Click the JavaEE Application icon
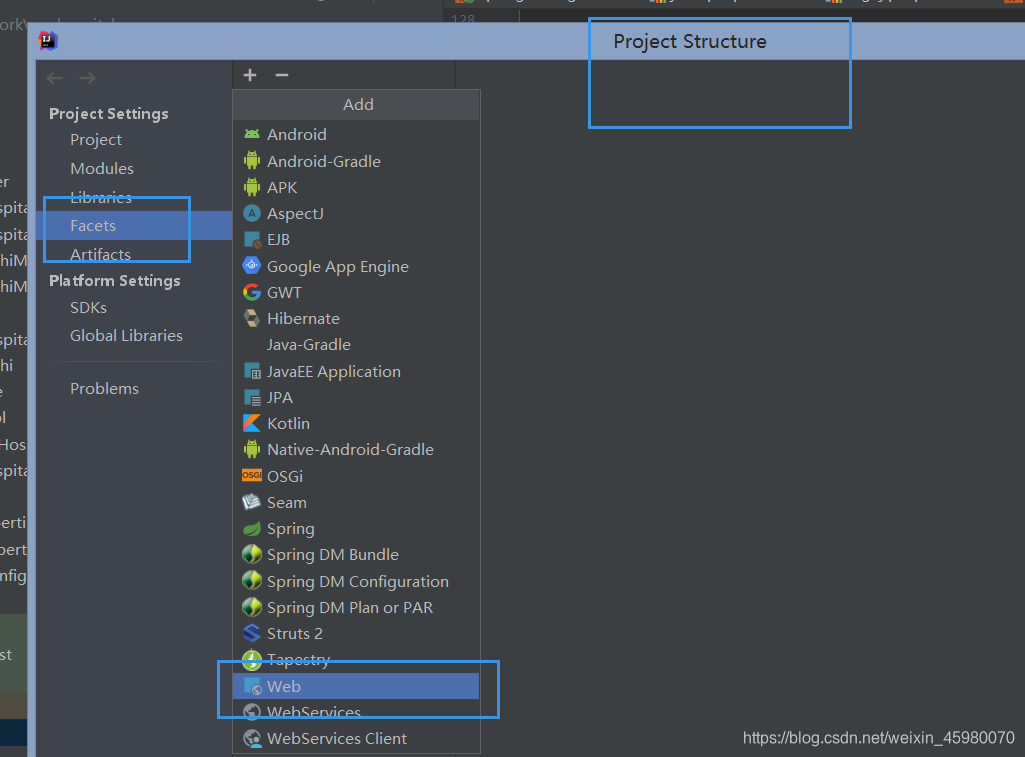Screen dimensions: 1025x757 252,371
